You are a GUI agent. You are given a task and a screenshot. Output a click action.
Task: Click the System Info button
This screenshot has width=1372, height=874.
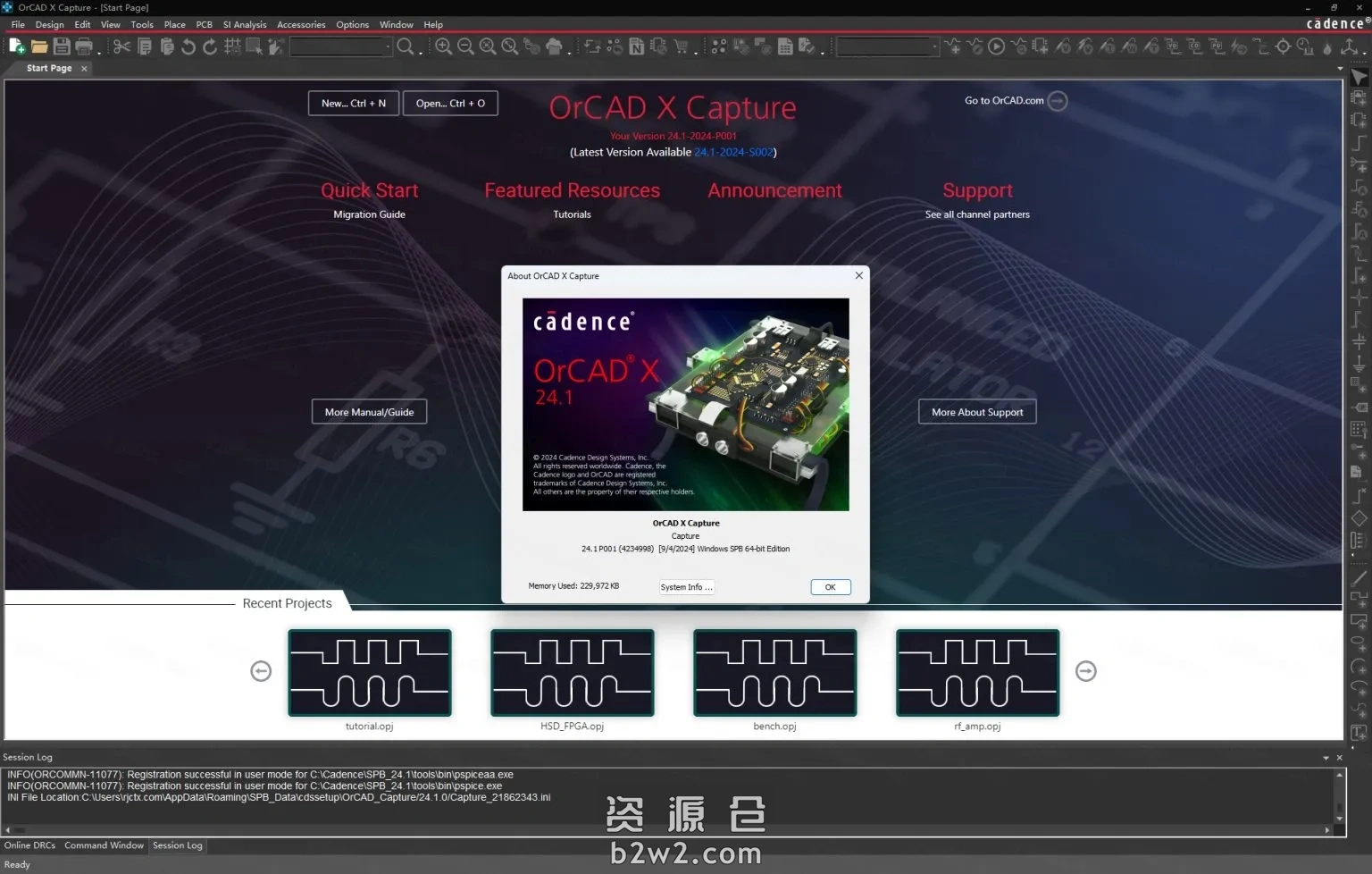(686, 587)
